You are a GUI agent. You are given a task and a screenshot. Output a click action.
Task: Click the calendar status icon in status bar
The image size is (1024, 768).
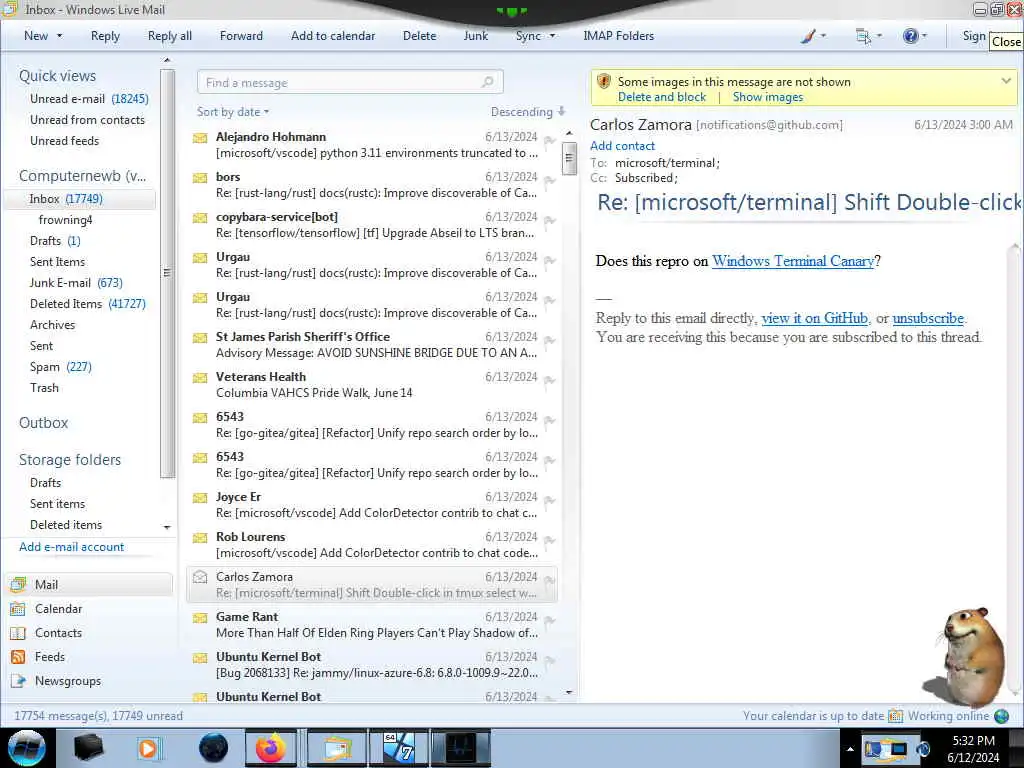point(895,716)
